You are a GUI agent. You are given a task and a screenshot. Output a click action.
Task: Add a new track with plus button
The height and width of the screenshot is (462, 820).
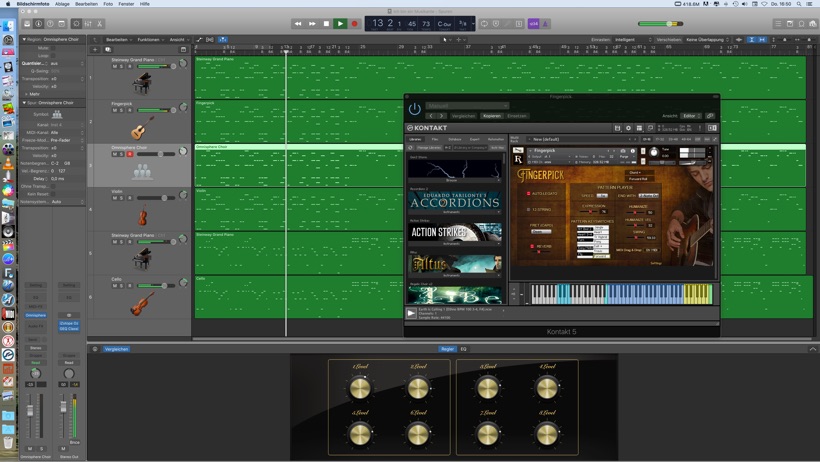click(95, 50)
